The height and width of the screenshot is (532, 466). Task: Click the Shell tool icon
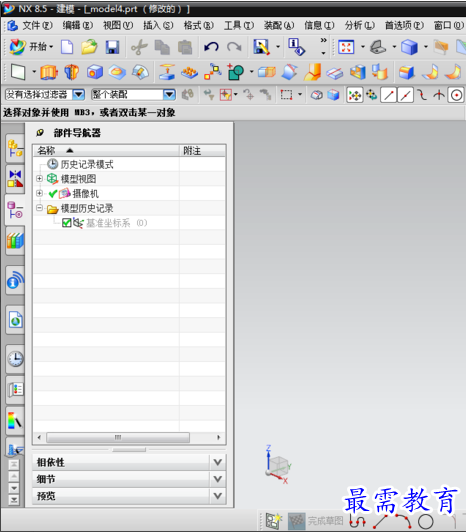point(358,72)
